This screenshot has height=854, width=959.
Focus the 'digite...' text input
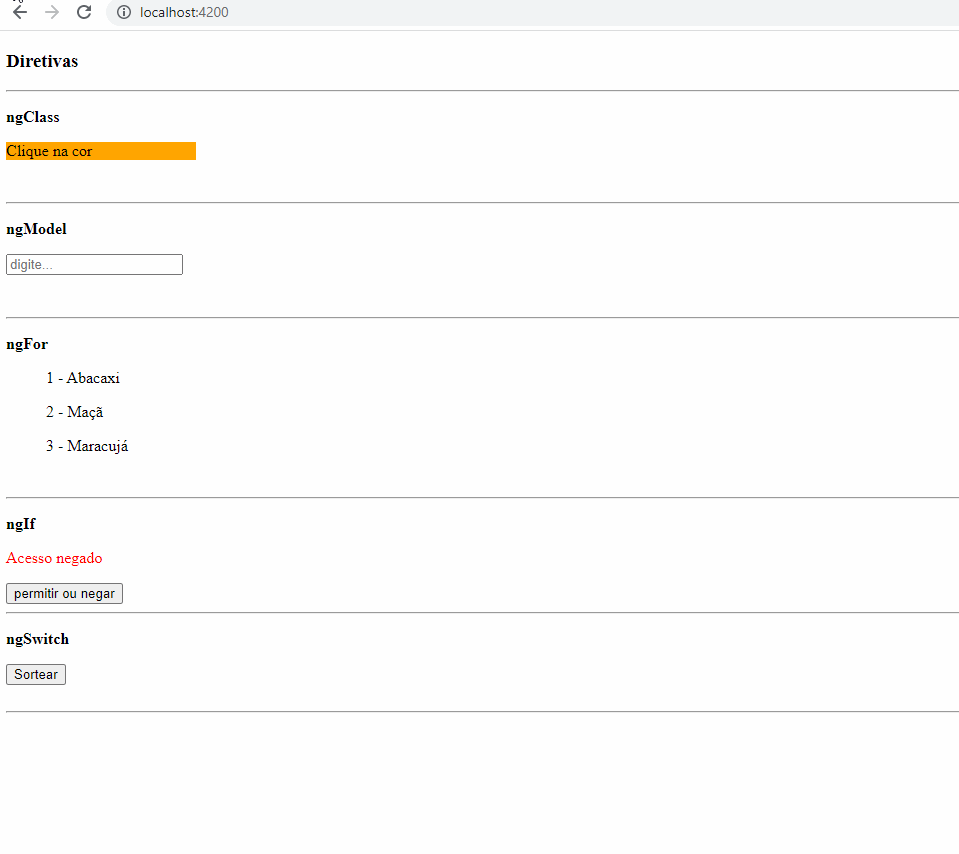(x=94, y=264)
